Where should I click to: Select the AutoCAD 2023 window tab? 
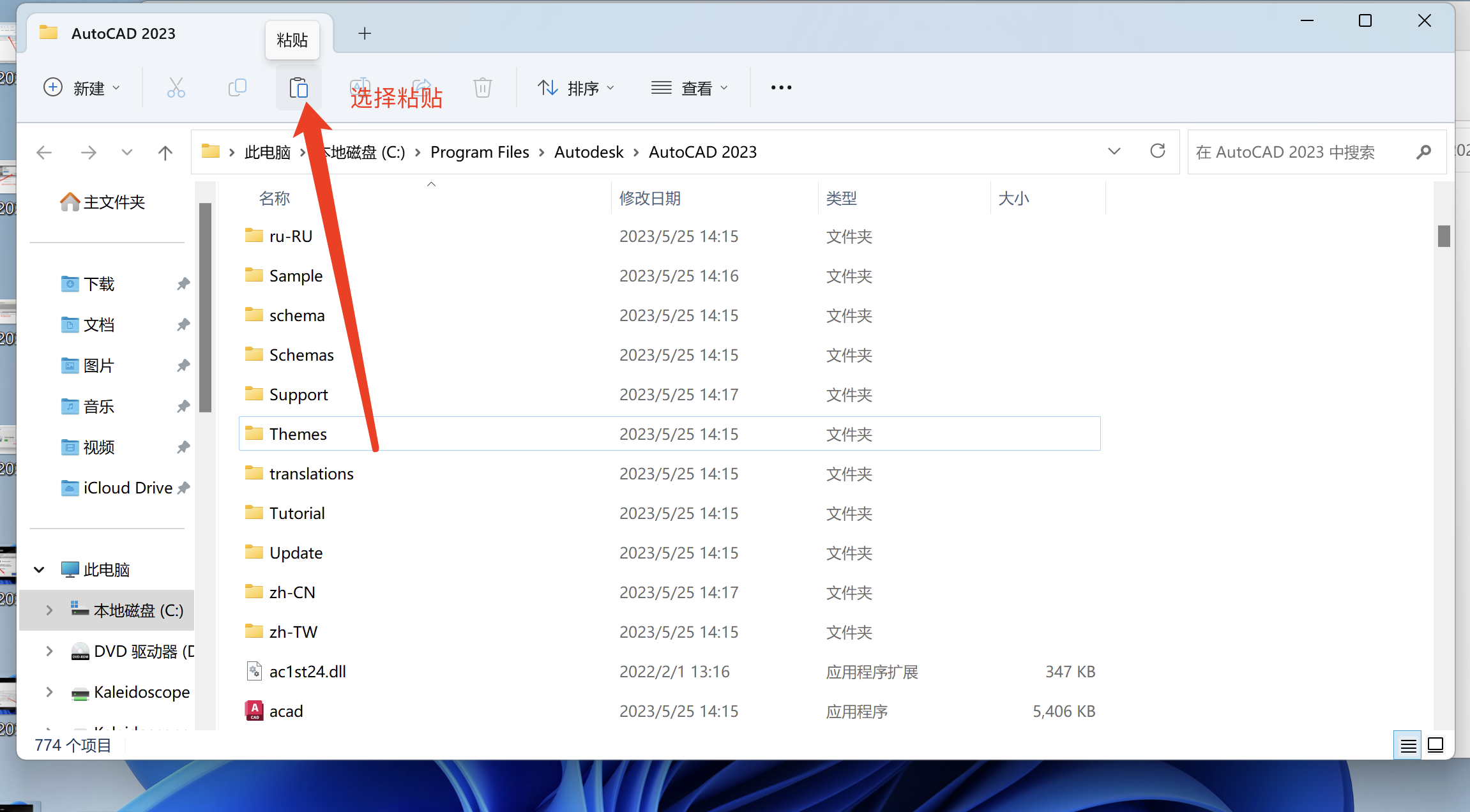[x=179, y=33]
